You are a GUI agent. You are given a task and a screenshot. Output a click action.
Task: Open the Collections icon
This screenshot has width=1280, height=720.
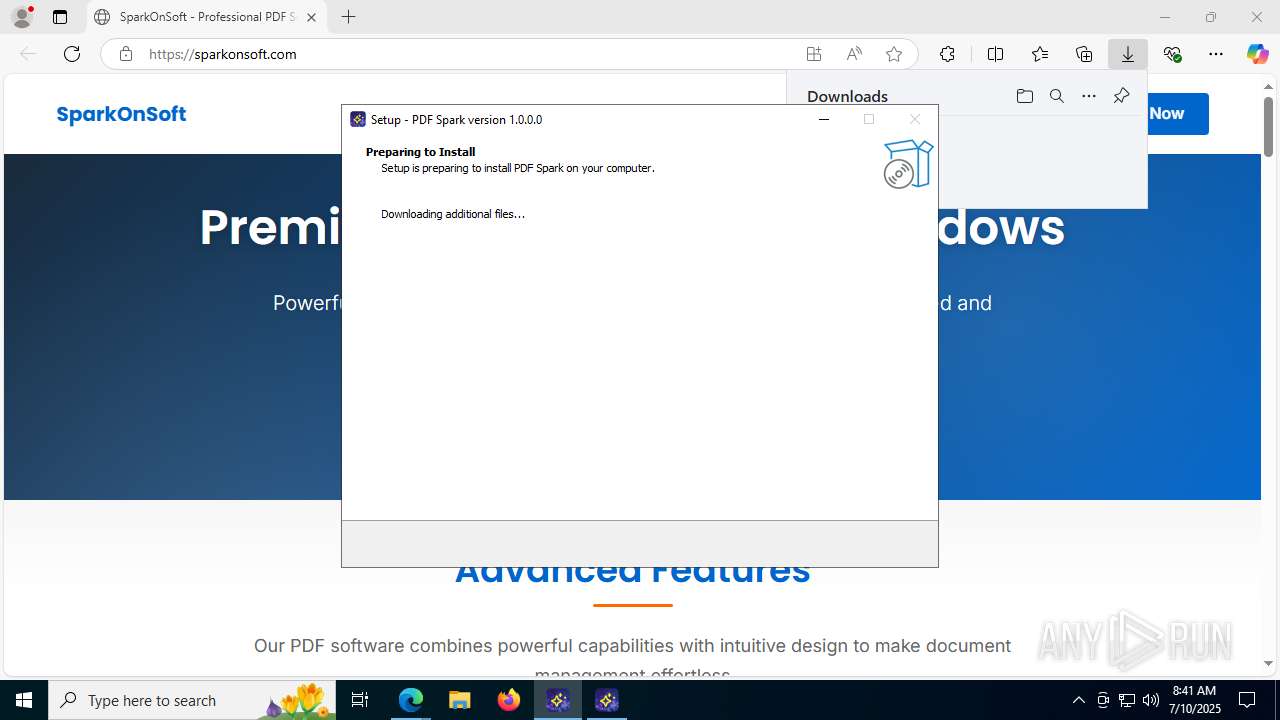(1084, 54)
